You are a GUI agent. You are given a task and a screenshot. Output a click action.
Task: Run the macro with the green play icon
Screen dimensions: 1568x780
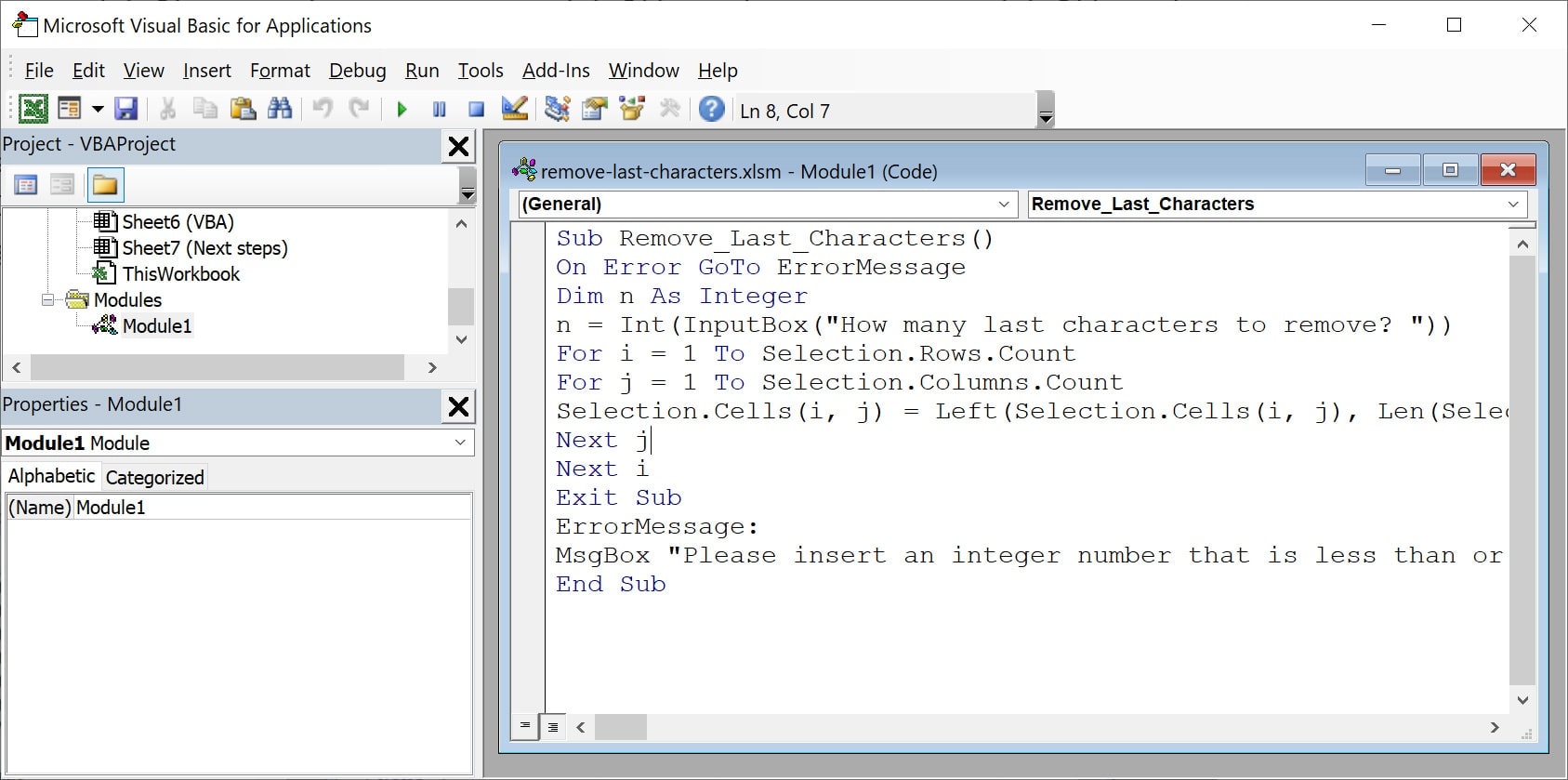[402, 110]
